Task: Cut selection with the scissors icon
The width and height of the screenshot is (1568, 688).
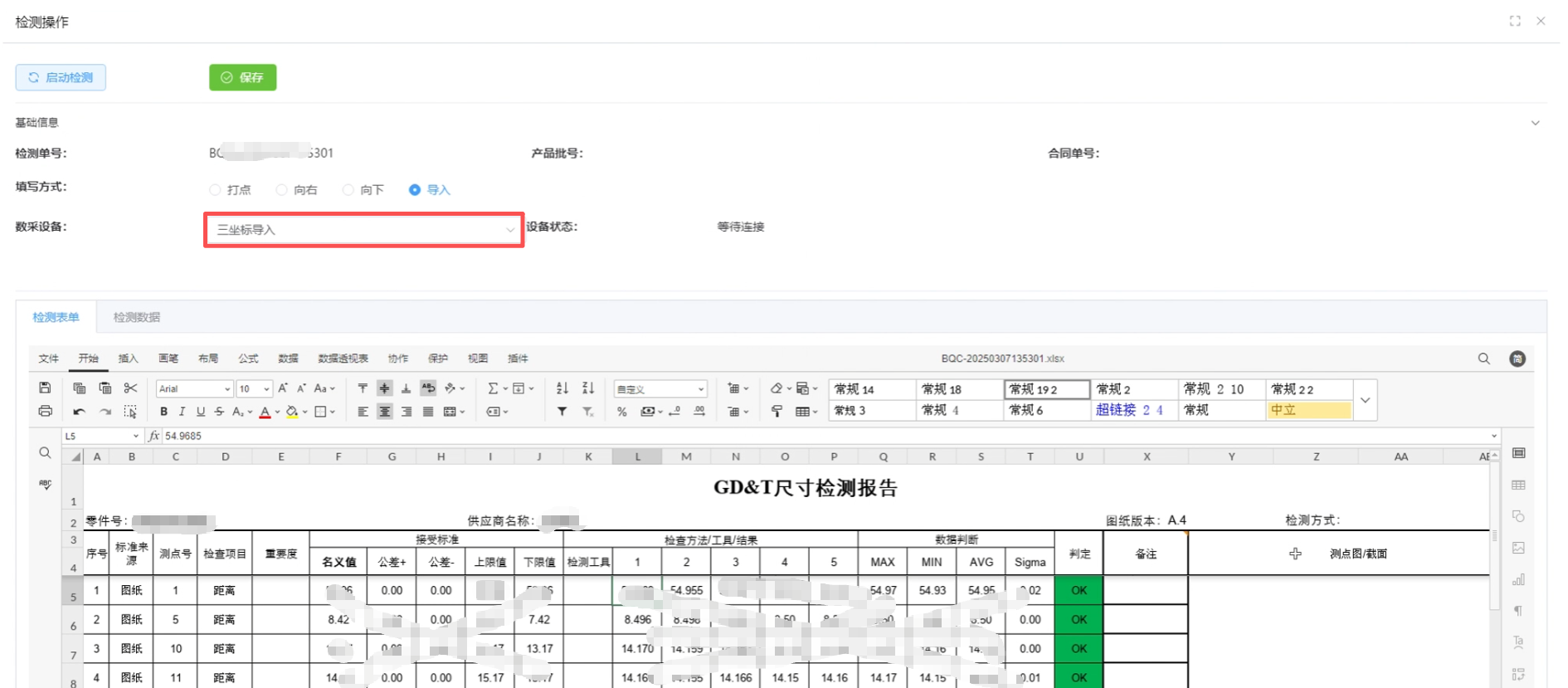Action: pos(130,388)
